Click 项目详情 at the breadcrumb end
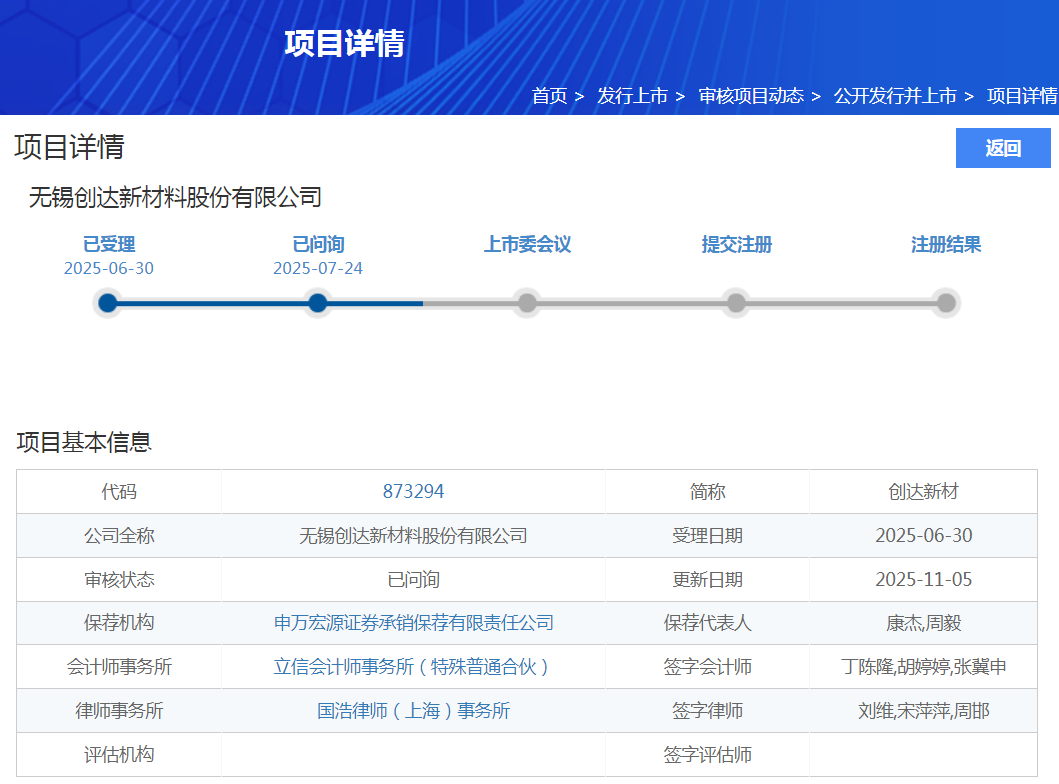This screenshot has width=1059, height=784. click(x=1021, y=96)
